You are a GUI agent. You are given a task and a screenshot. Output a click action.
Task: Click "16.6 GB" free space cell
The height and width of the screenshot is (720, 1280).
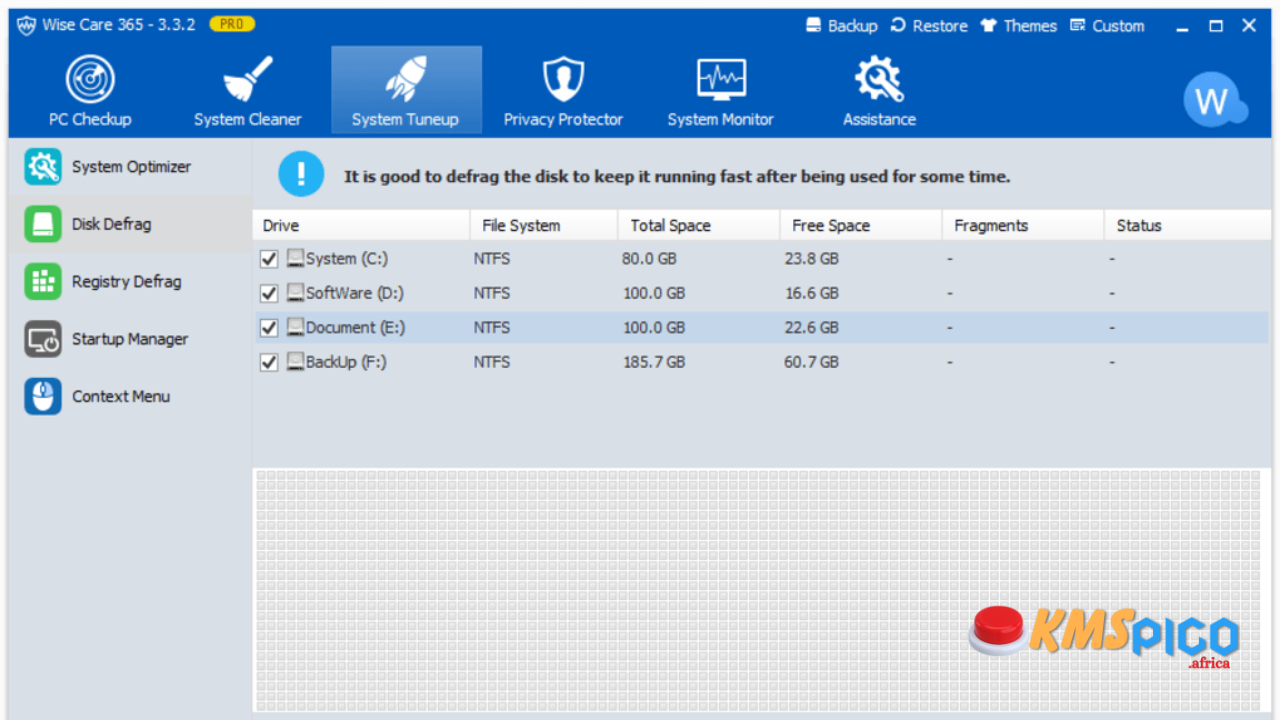pos(812,293)
